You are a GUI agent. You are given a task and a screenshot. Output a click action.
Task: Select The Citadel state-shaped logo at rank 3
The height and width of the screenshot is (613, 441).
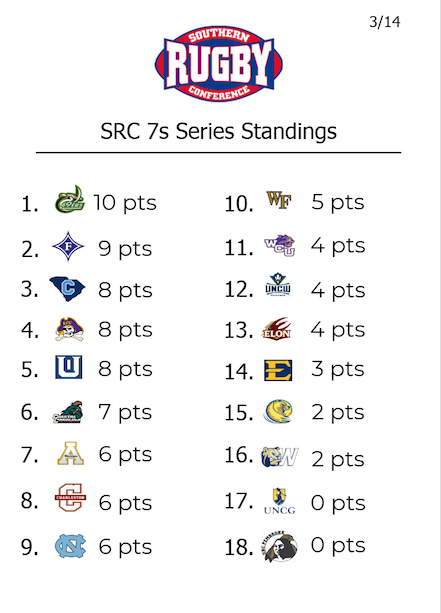click(67, 289)
